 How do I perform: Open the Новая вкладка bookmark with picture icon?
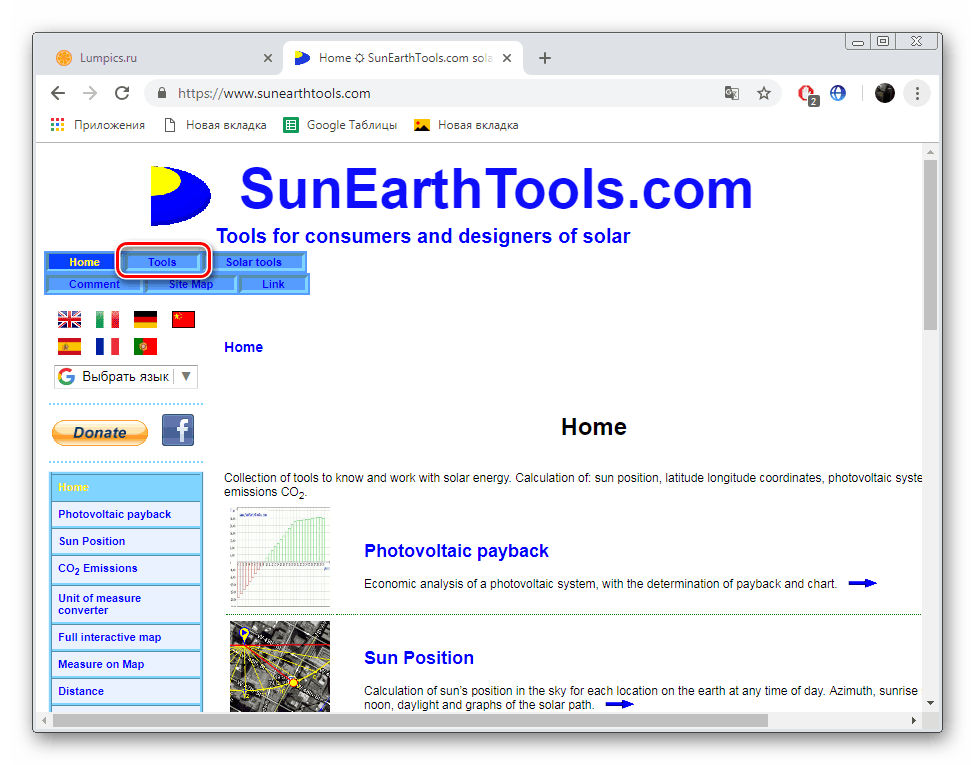(466, 125)
